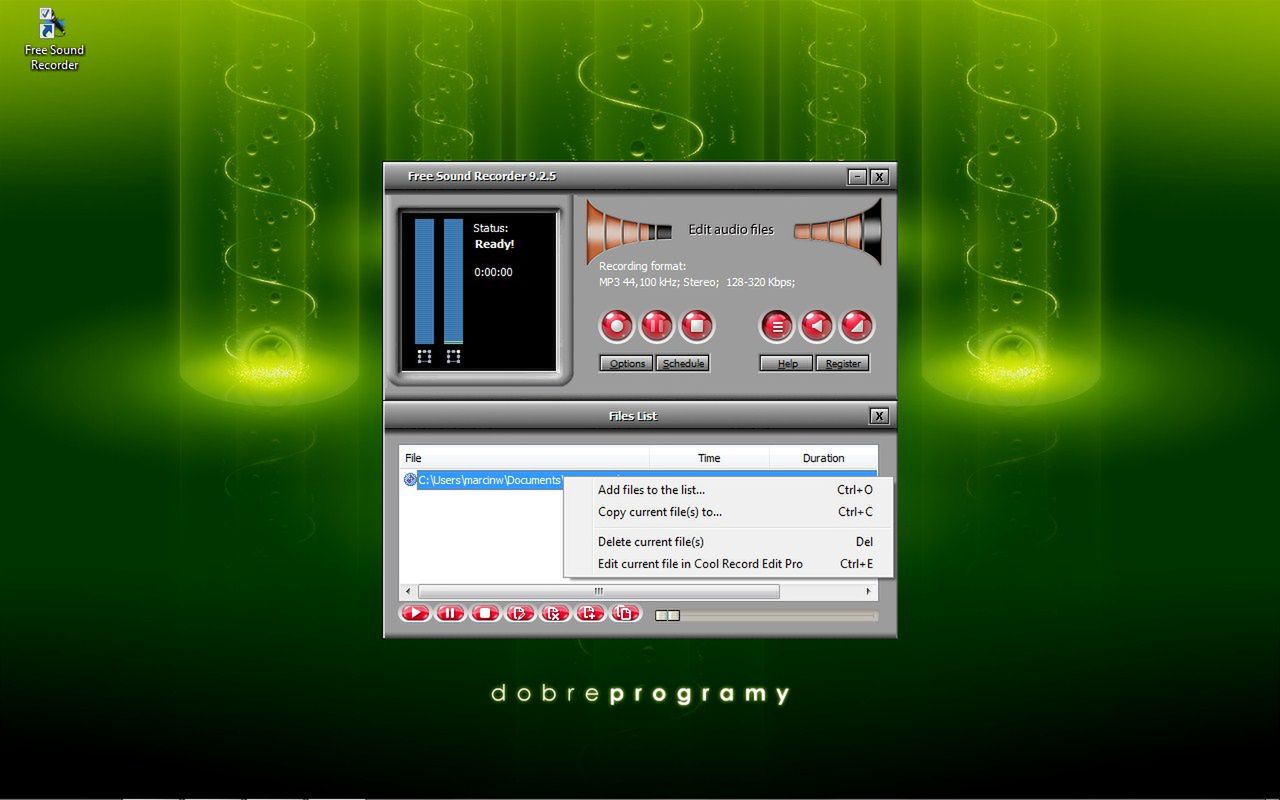The image size is (1280, 800).
Task: Pause playback in the Files List toolbar
Action: pyautogui.click(x=450, y=613)
